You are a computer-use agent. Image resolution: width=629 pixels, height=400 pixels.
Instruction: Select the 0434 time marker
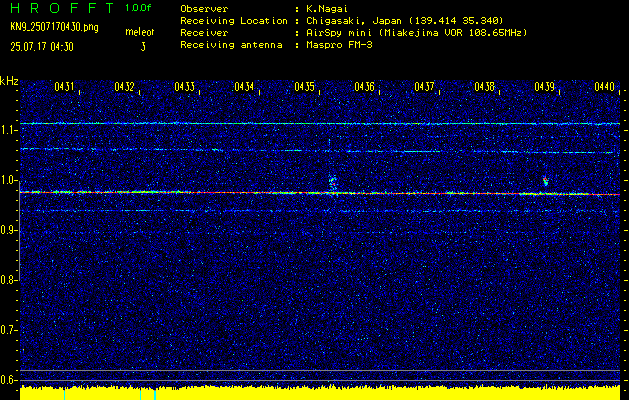[x=244, y=86]
